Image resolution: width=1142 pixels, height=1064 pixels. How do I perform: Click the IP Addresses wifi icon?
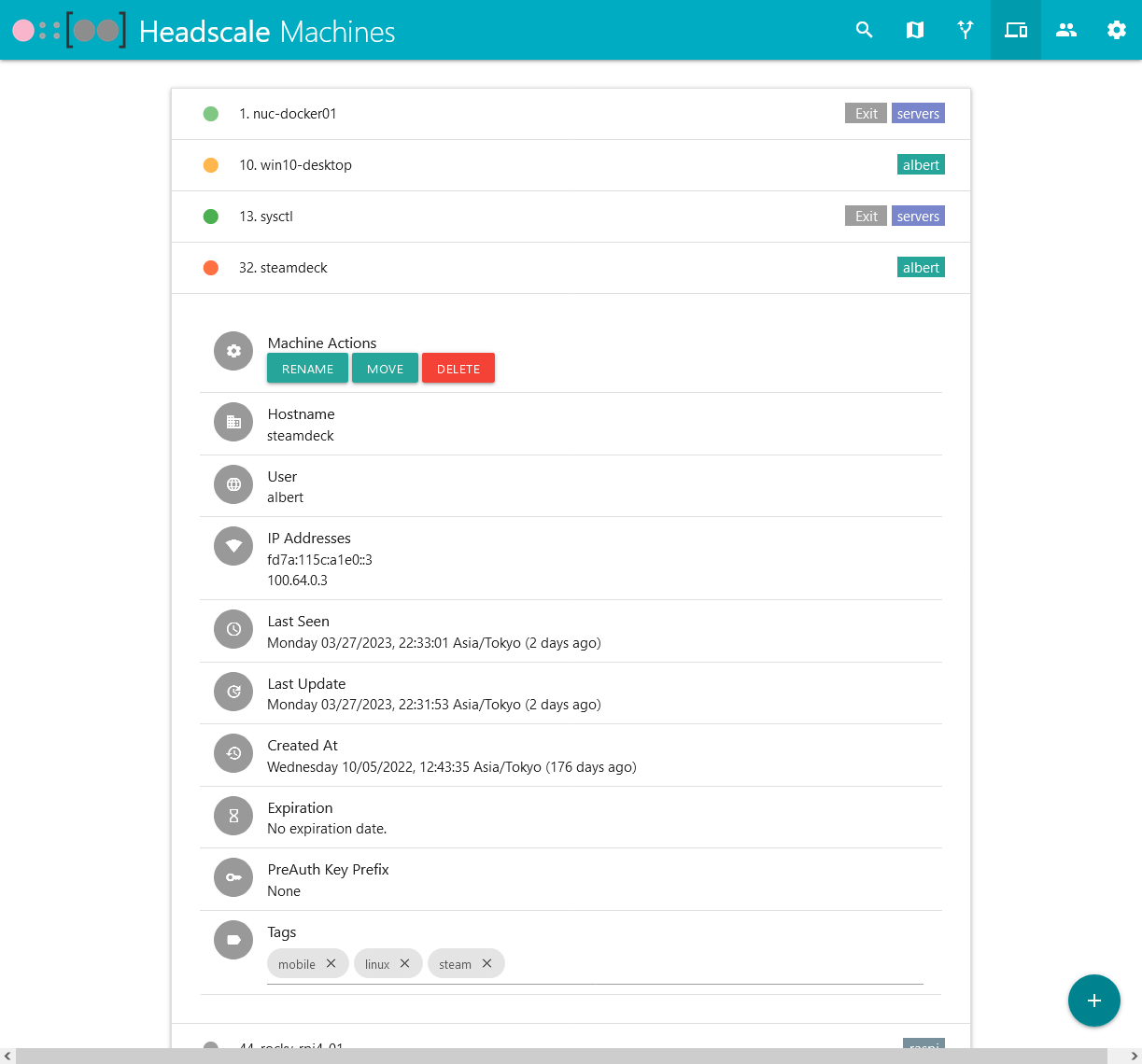click(233, 546)
